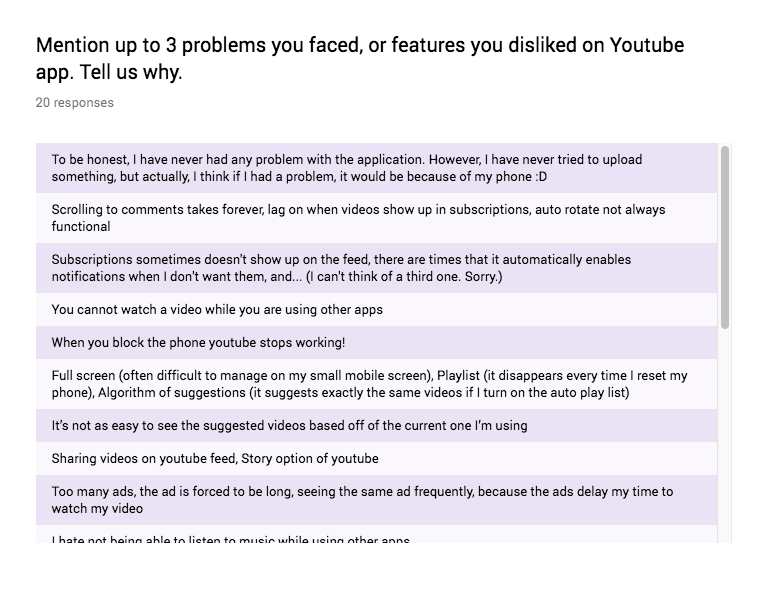Select the 'To be honest' response row

376,168
